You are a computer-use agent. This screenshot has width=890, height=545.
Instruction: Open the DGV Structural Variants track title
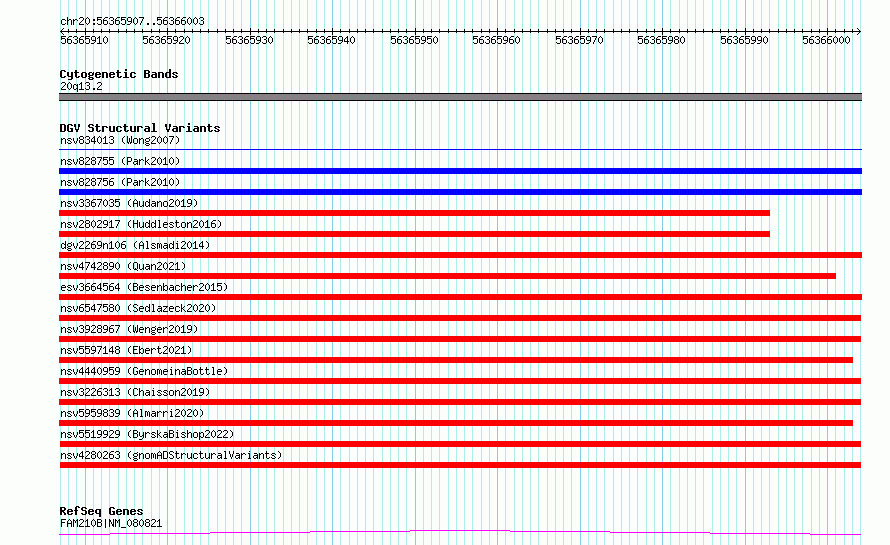[x=140, y=128]
